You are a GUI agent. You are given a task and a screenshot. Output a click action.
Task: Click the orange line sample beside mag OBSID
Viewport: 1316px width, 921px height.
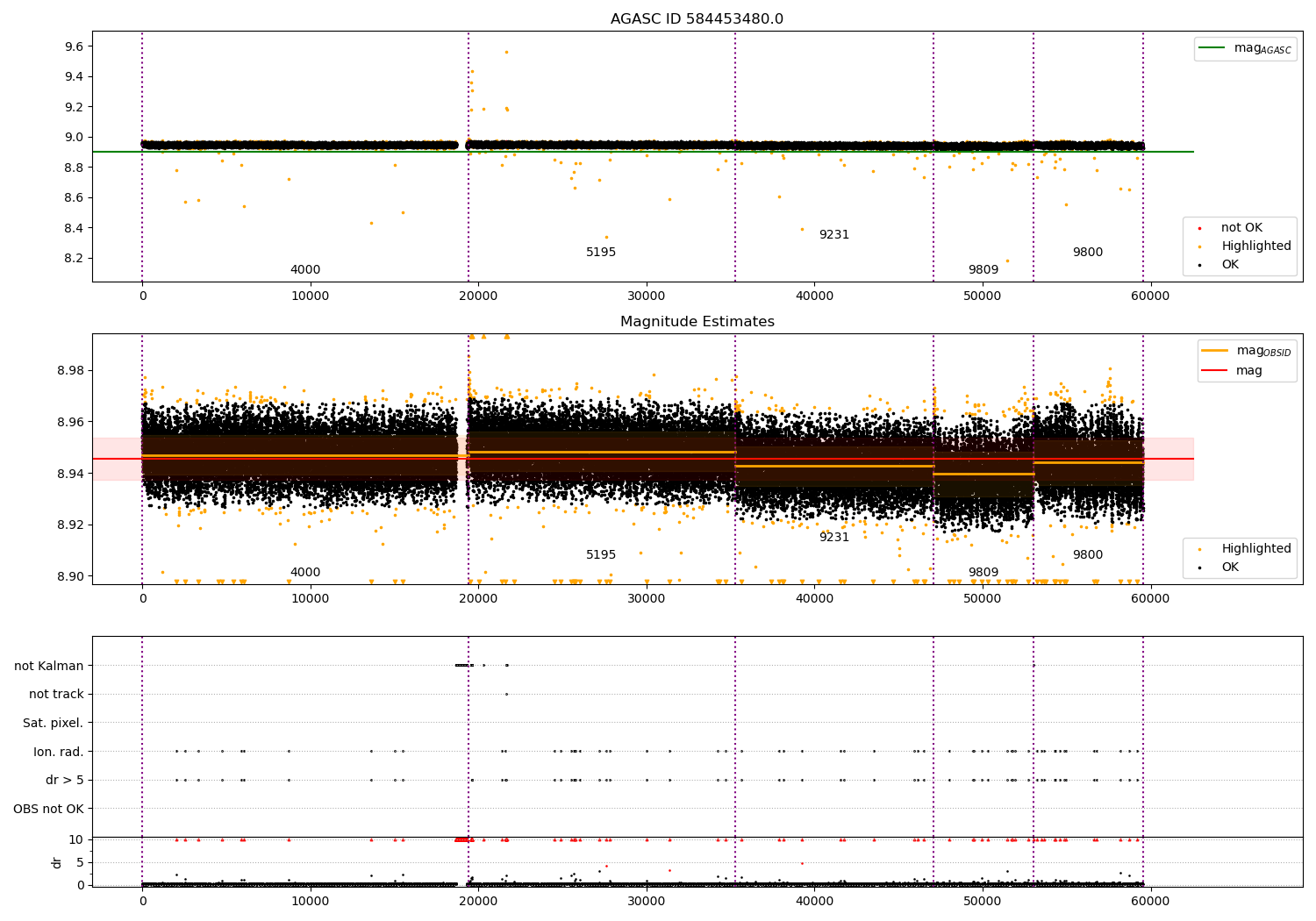coord(1215,351)
